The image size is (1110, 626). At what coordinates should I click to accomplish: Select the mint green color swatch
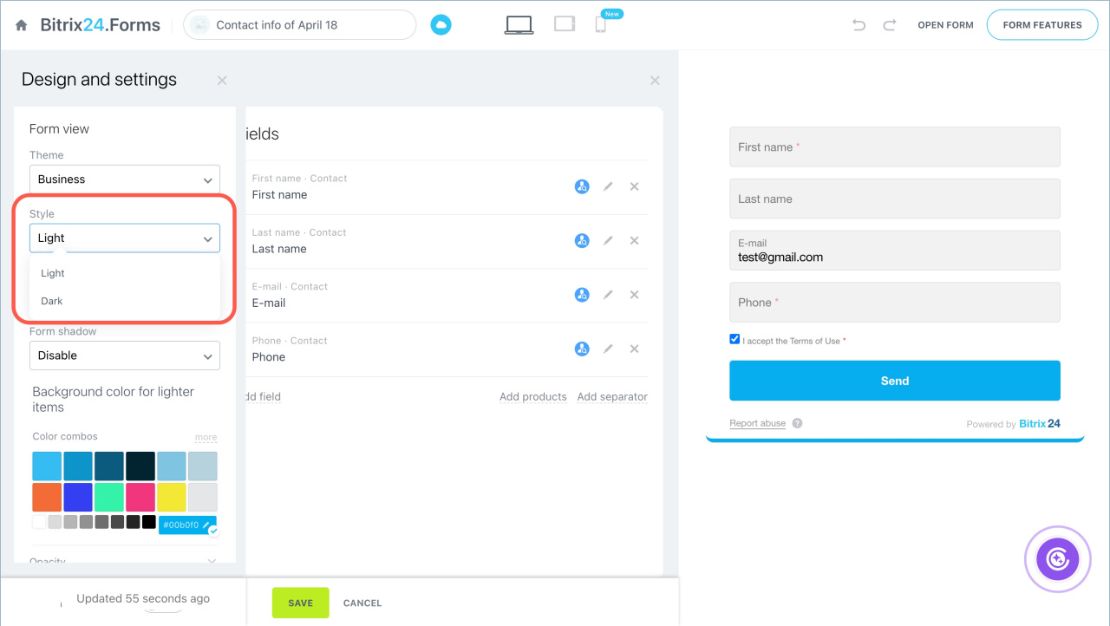tap(109, 497)
